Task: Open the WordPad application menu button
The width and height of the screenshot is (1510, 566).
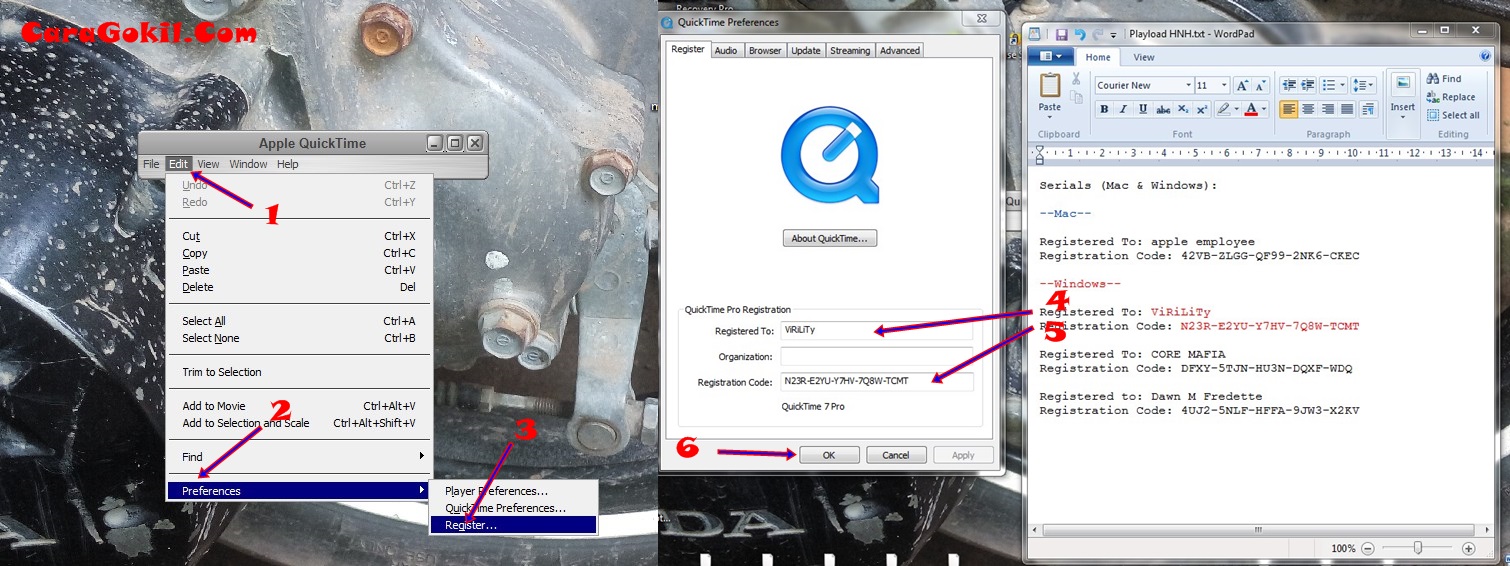Action: 1051,57
